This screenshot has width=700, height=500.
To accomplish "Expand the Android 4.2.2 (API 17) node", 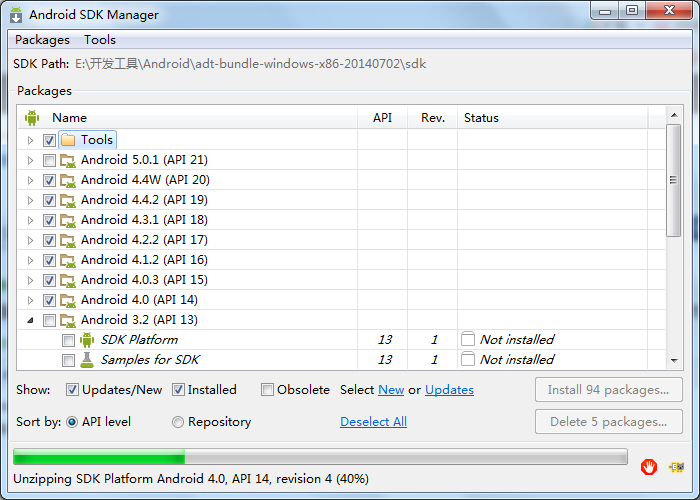I will (30, 240).
